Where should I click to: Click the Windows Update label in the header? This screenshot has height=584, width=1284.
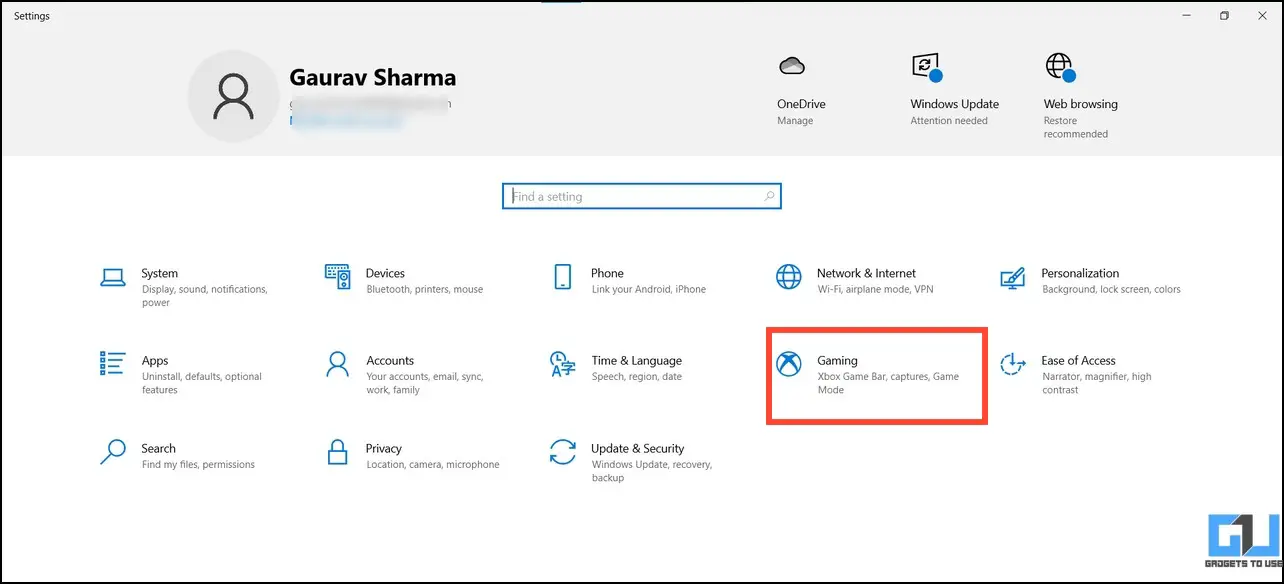(x=954, y=104)
